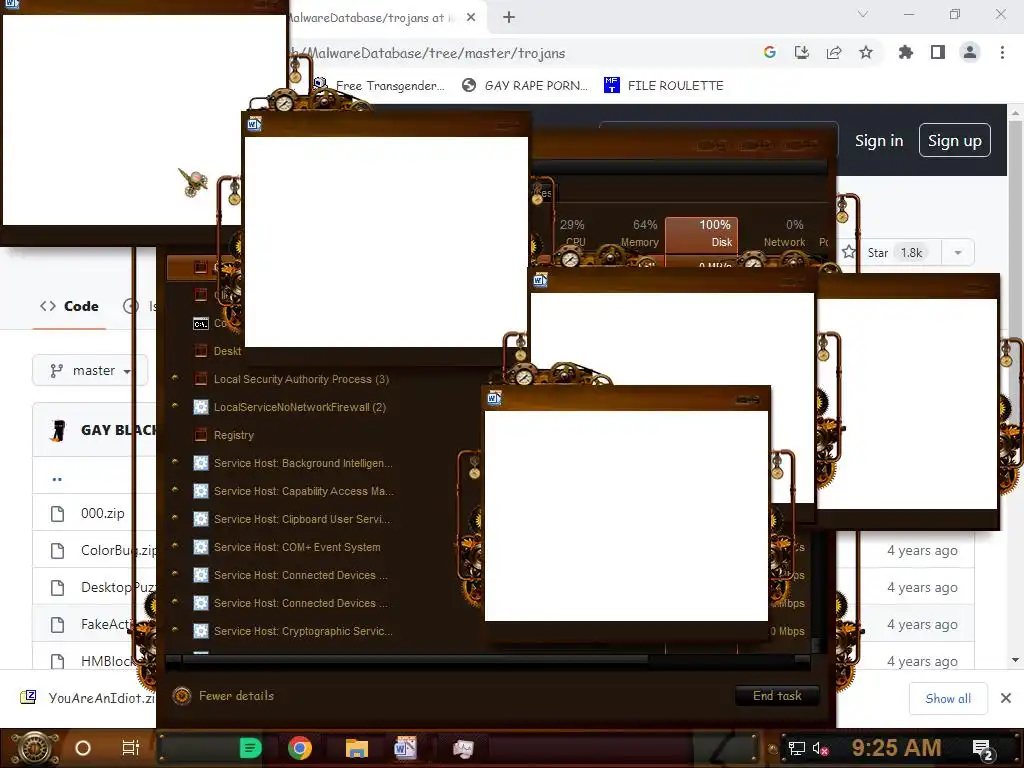1024x768 pixels.
Task: Switch to Task Manager from the taskbar
Action: coord(463,748)
